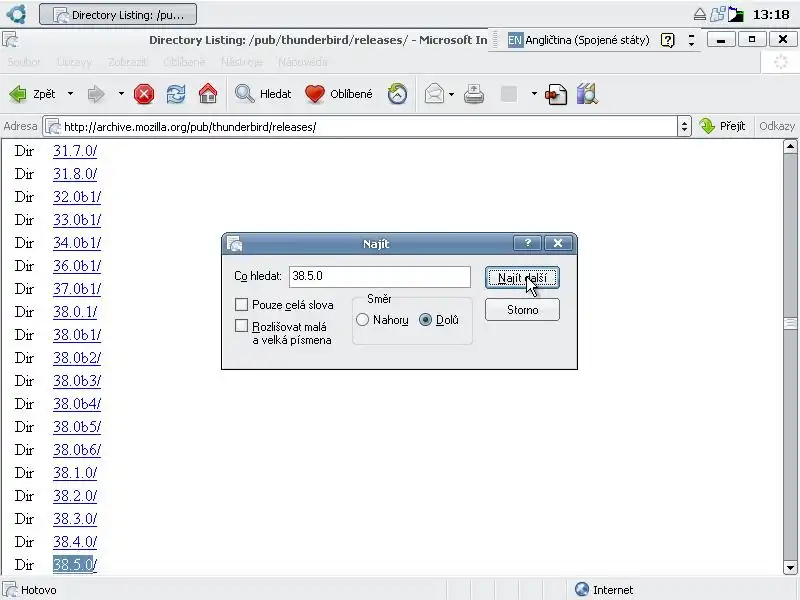
Task: Click the EN language indicator
Action: (515, 40)
